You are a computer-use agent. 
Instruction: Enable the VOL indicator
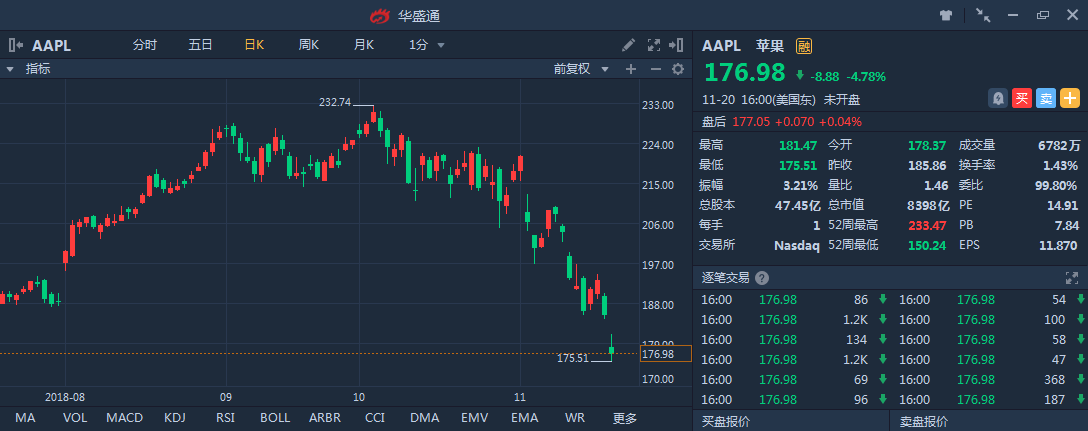(x=75, y=418)
